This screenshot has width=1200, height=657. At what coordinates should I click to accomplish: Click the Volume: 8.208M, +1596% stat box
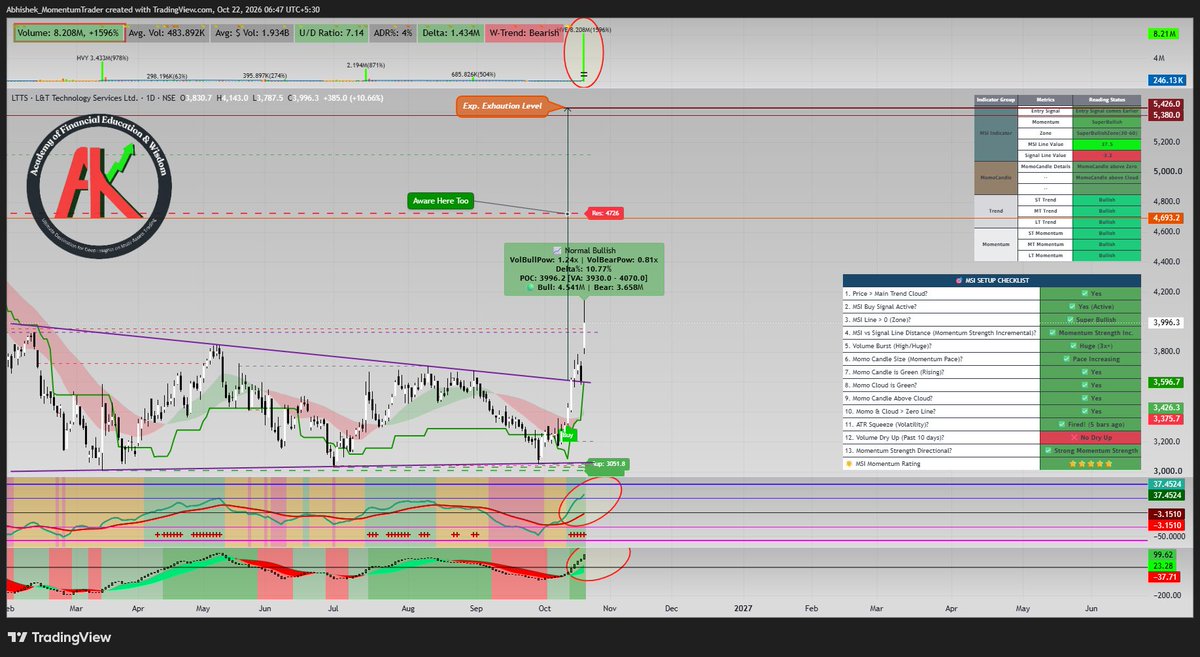tap(68, 33)
